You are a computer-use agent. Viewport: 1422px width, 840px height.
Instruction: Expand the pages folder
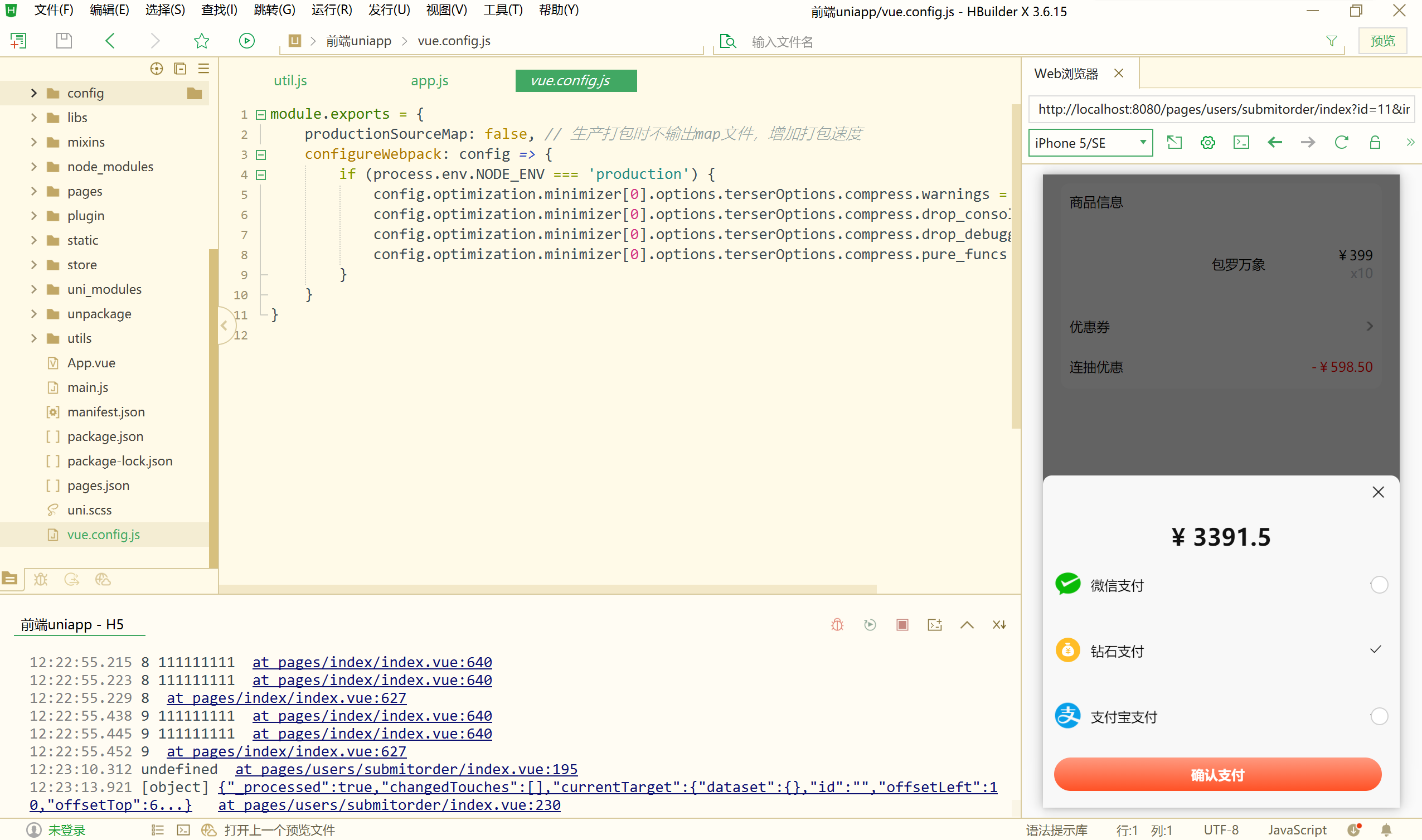click(x=34, y=191)
